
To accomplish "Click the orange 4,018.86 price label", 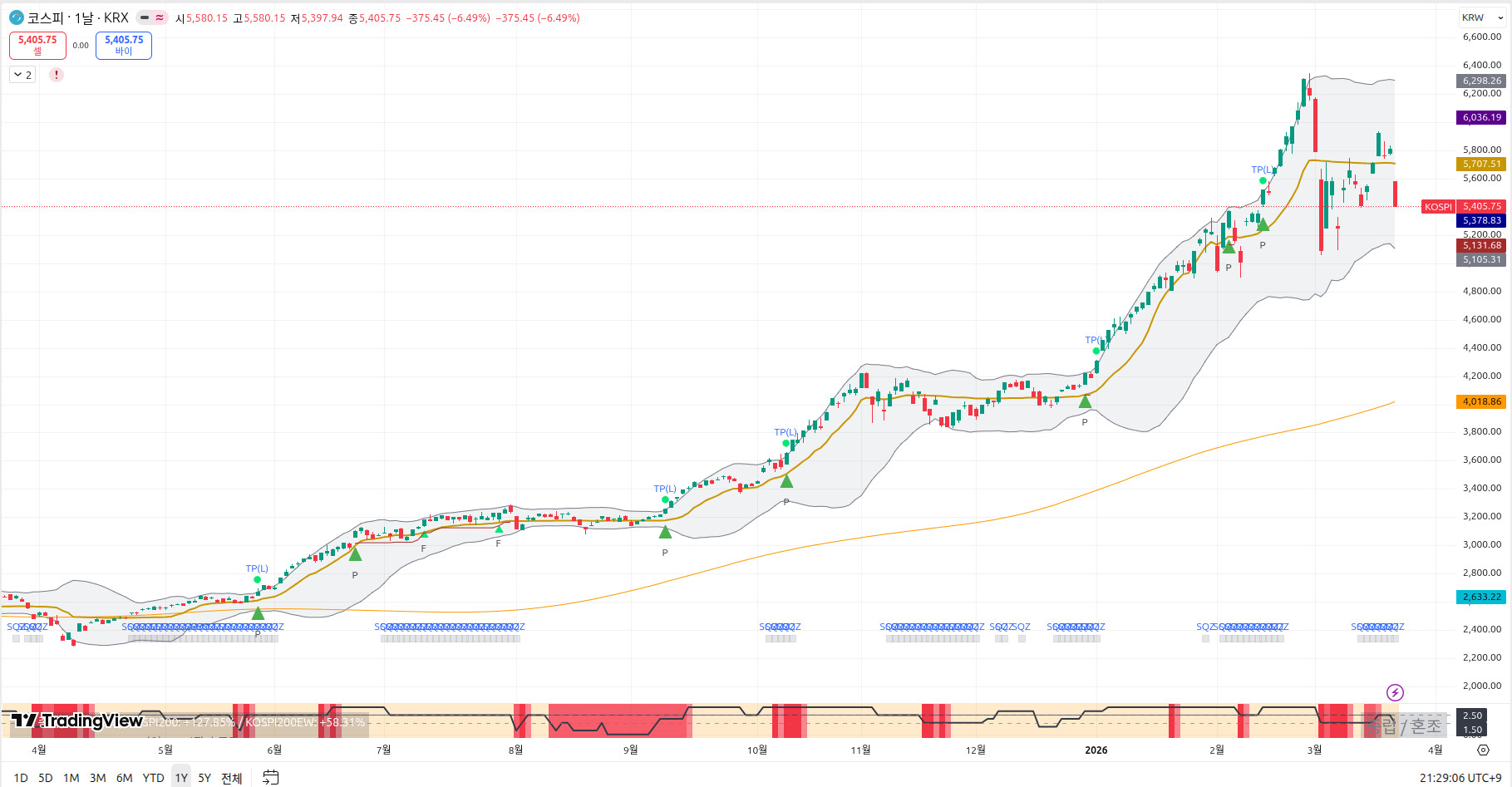I will 1482,401.
